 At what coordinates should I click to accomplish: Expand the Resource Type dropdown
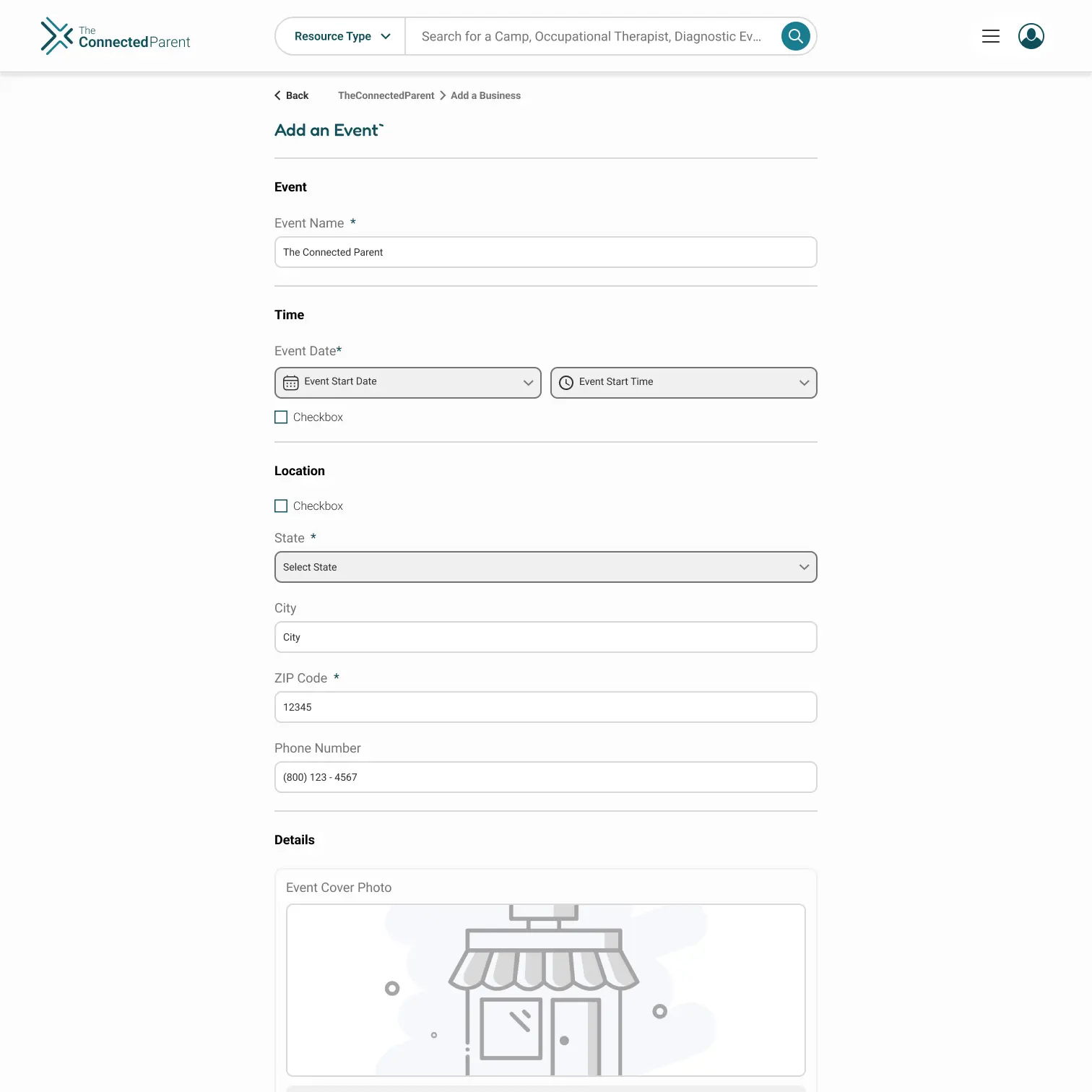click(342, 36)
